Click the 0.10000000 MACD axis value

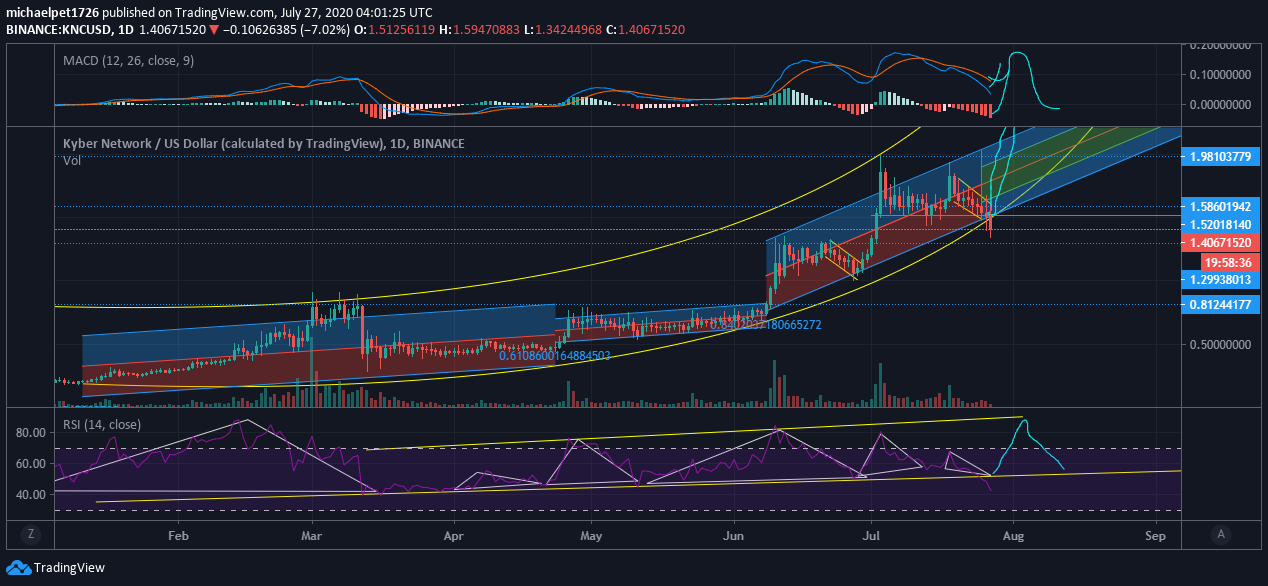click(x=1220, y=75)
